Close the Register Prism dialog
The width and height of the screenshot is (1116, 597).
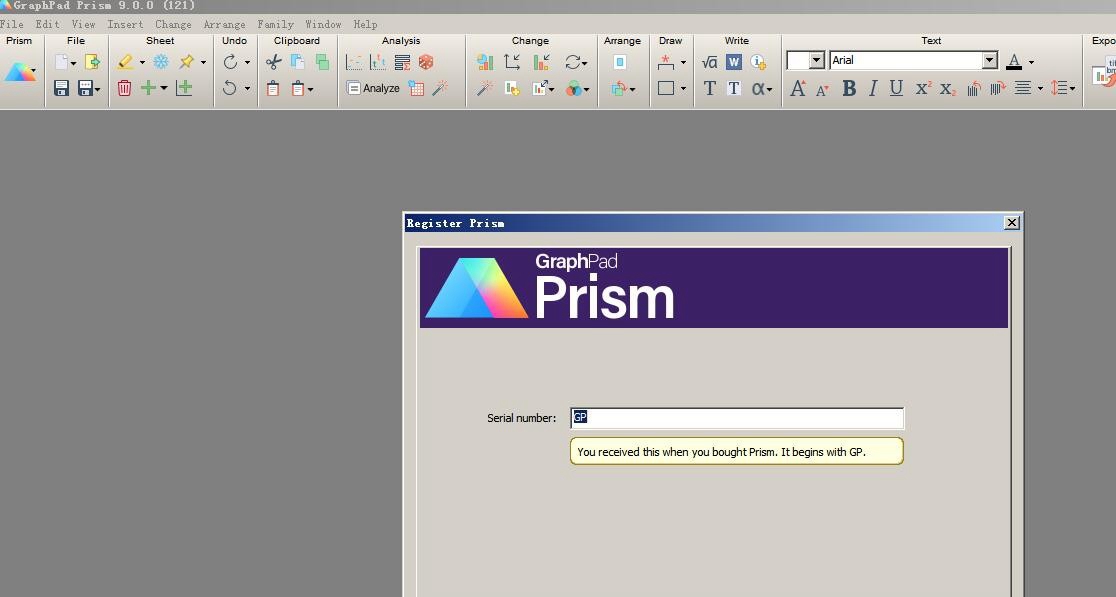[x=1011, y=223]
